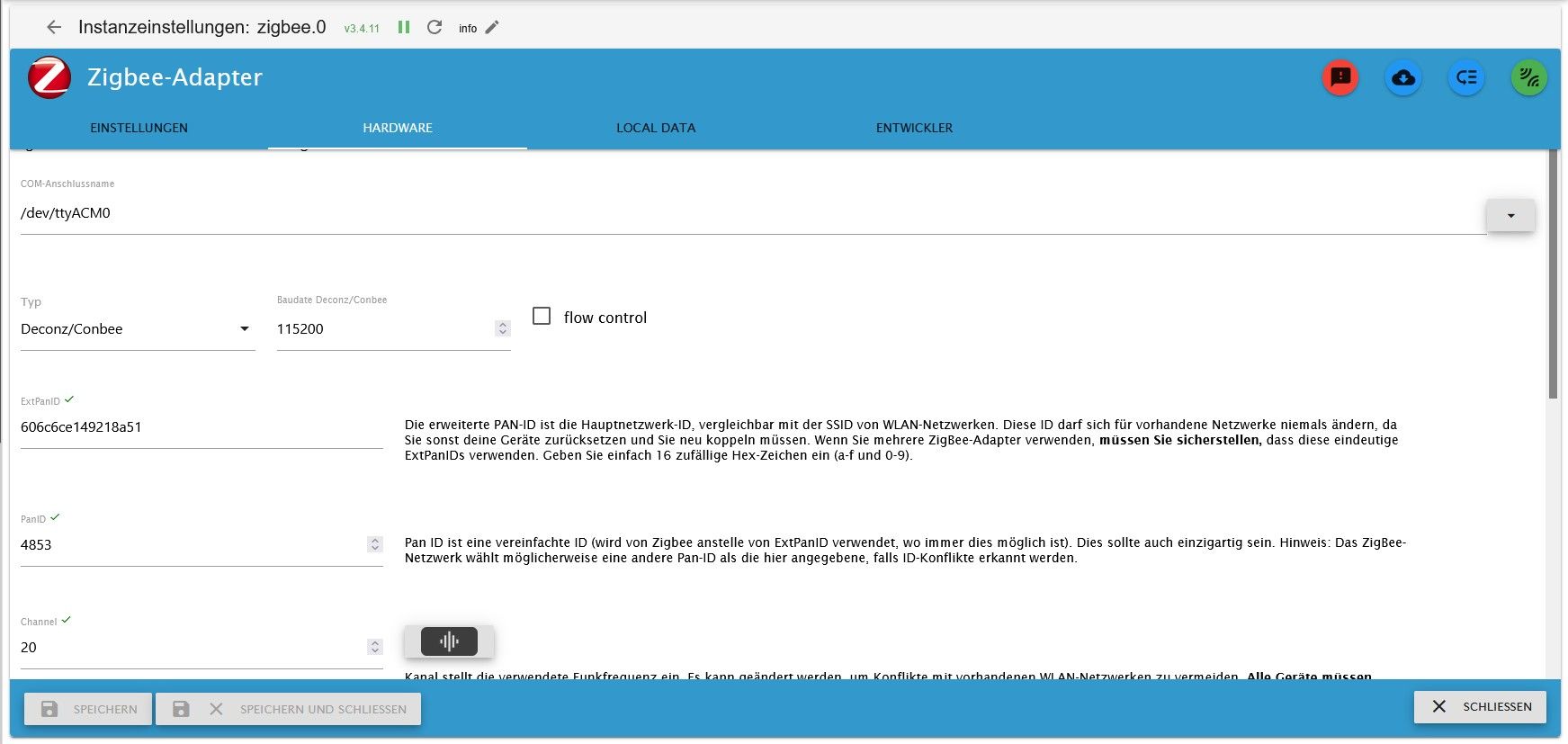Viewport: 1568px width, 744px height.
Task: Click the vertical scrollbar thumb
Action: 1553,273
